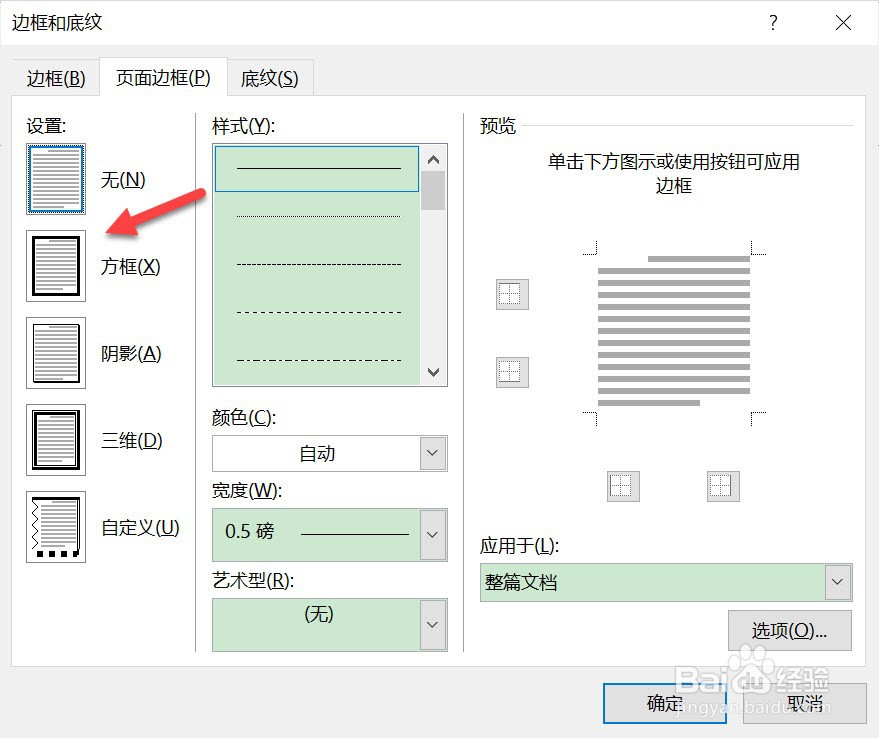
Task: Open the 选项(O)... options button
Action: (789, 630)
